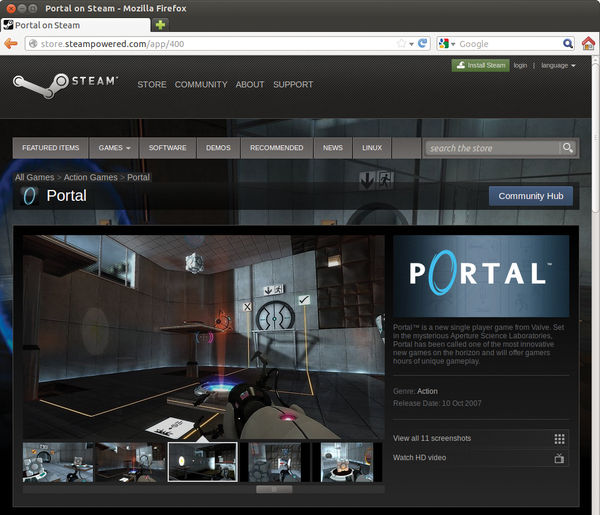Open the Community Hub button
The image size is (600, 515).
tap(531, 196)
